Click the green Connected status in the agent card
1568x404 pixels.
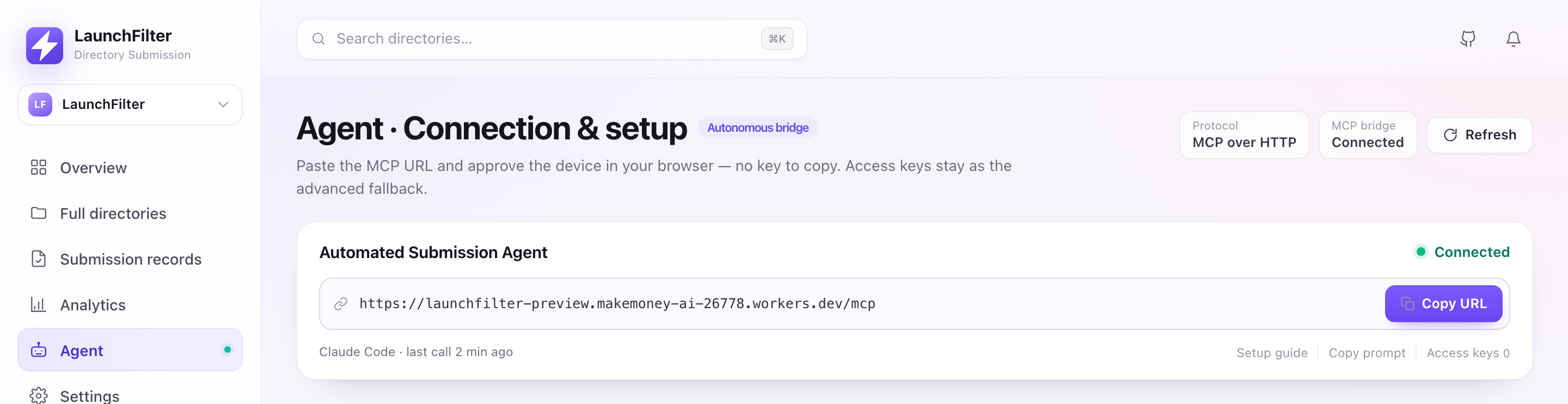coord(1461,252)
